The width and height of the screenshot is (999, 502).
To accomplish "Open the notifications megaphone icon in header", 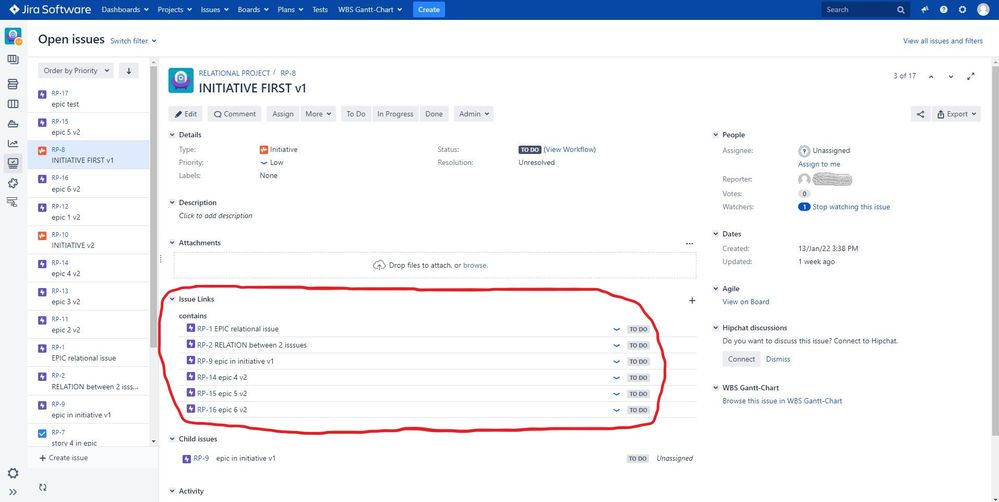I will pos(924,10).
